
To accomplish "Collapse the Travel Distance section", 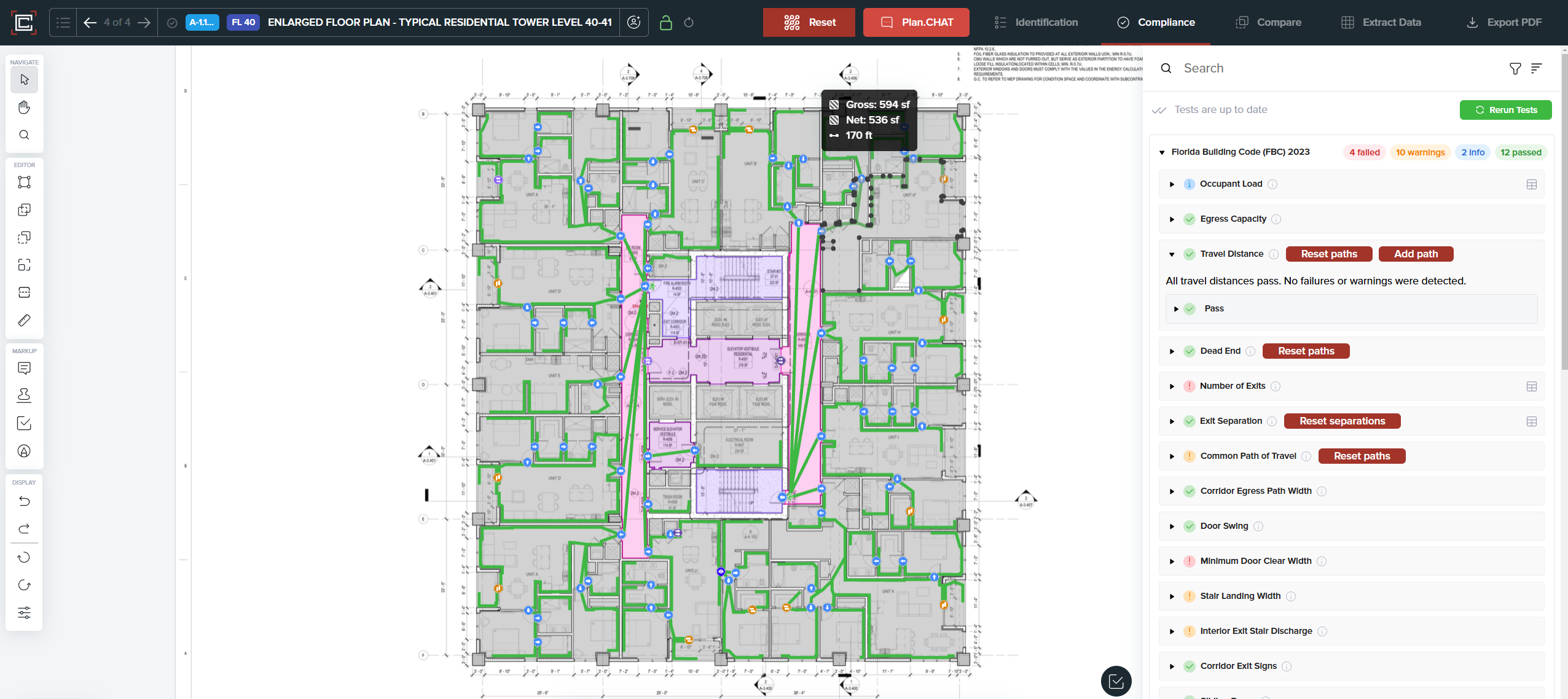I will [1172, 254].
